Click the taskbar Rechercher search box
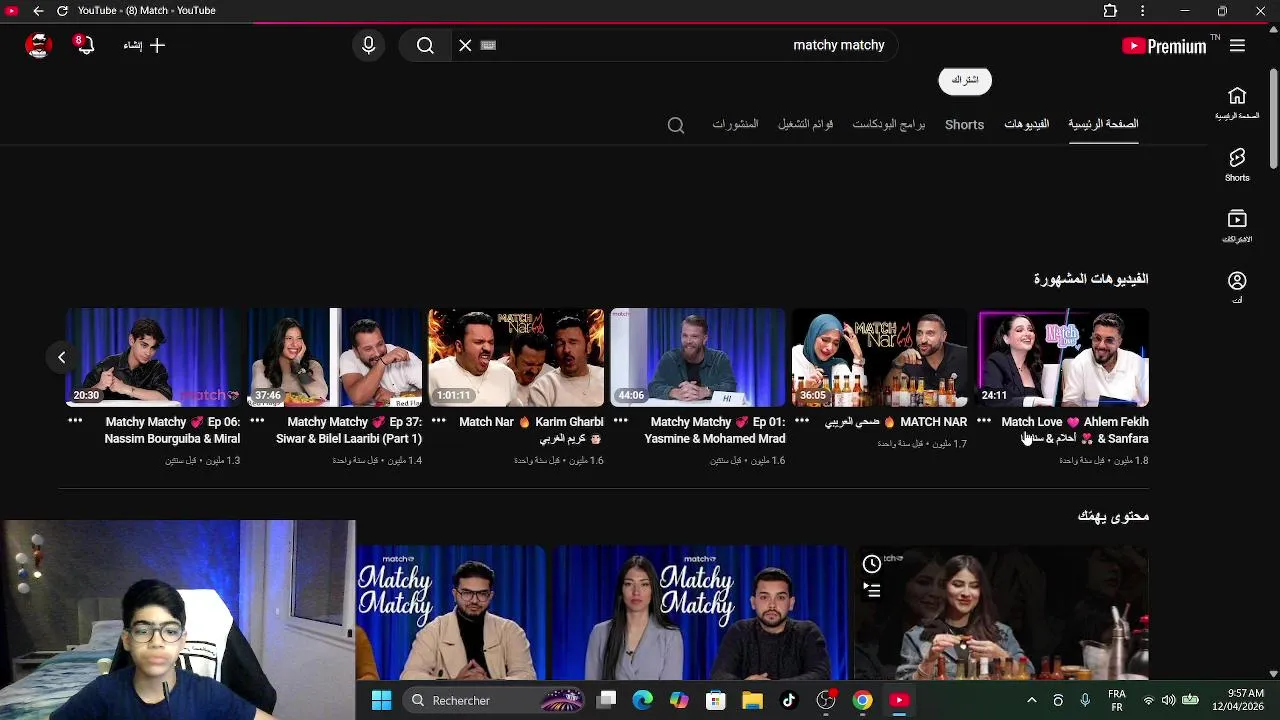 tap(495, 700)
